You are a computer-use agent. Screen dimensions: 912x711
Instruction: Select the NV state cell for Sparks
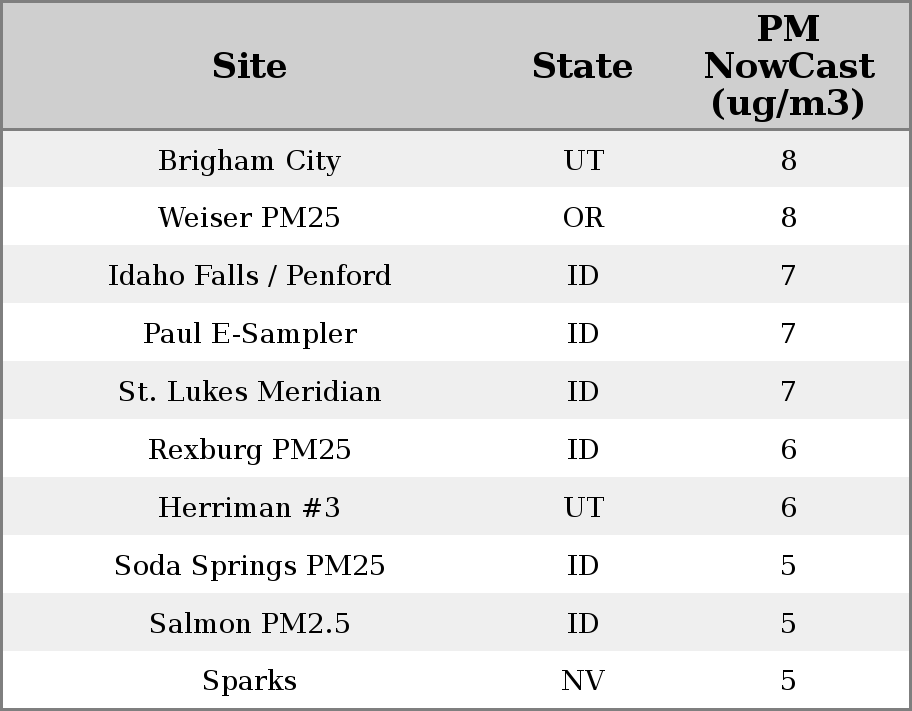[x=583, y=681]
